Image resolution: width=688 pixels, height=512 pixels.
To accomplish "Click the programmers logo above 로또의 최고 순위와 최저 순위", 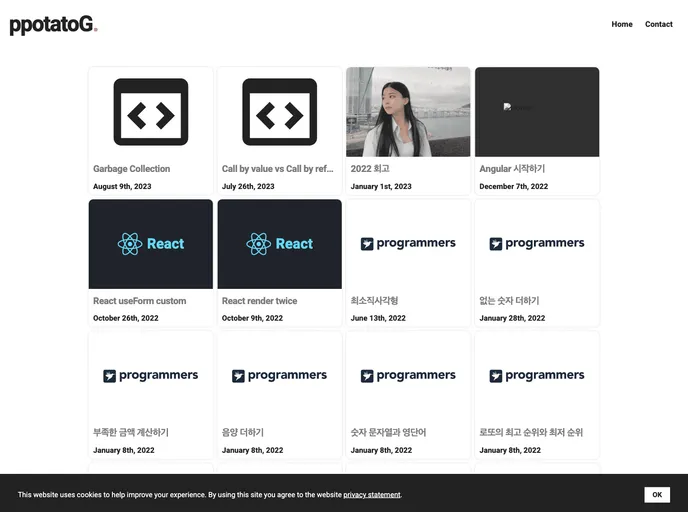I will [x=537, y=376].
